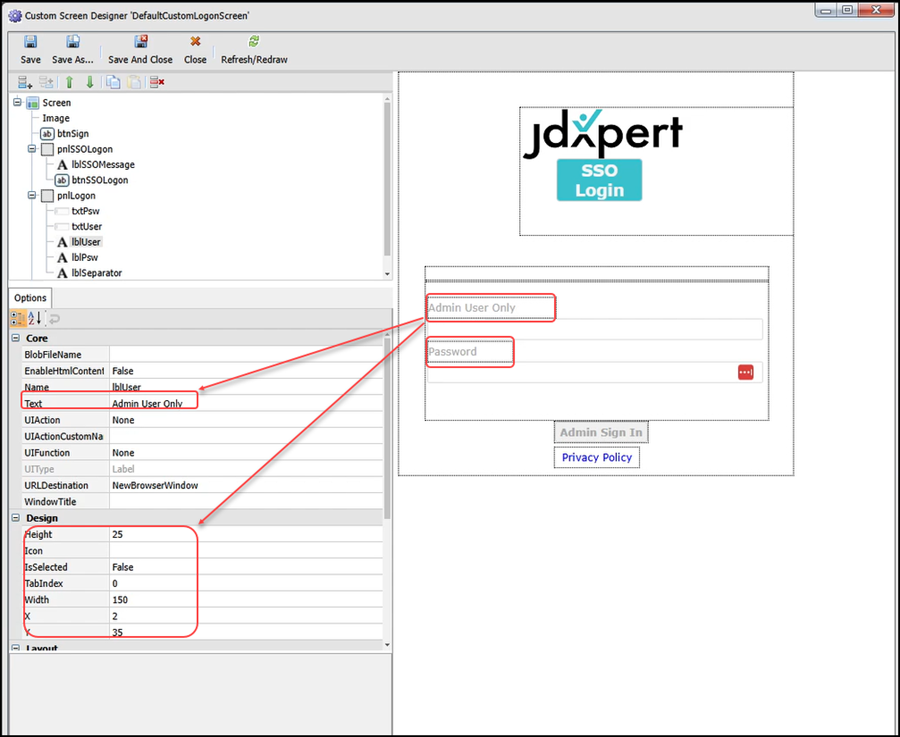Toggle categorized view in property grid
The height and width of the screenshot is (737, 900).
(18, 318)
